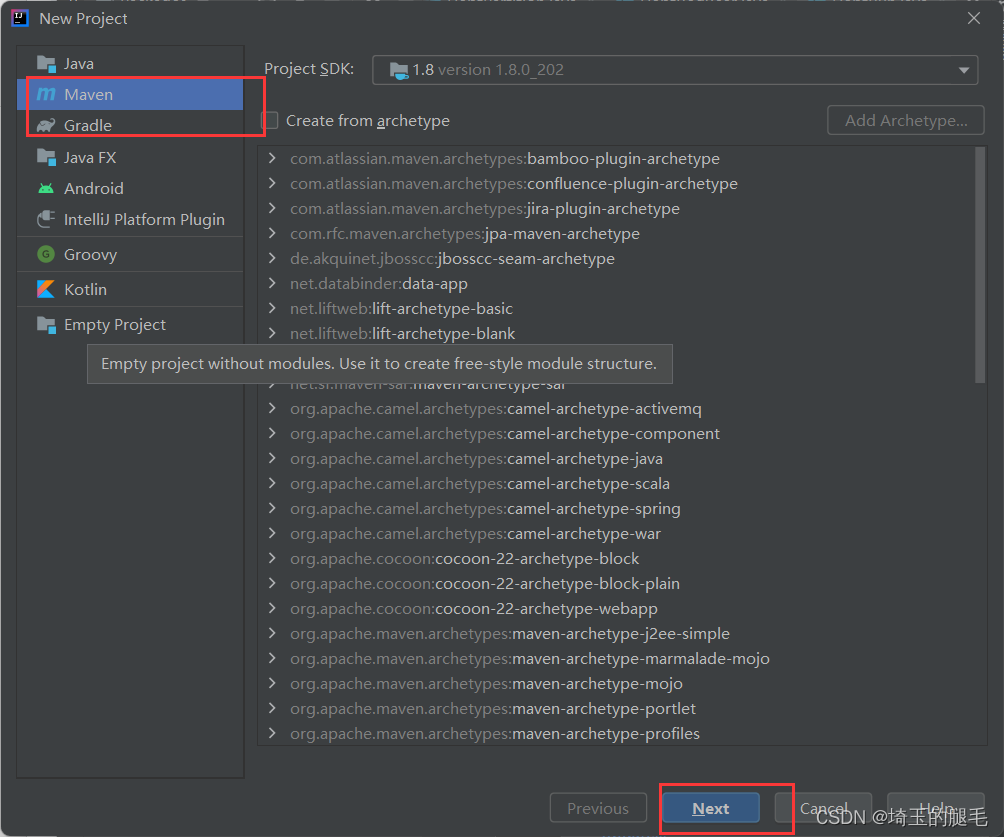Select the Gradle elephant icon

coord(46,125)
